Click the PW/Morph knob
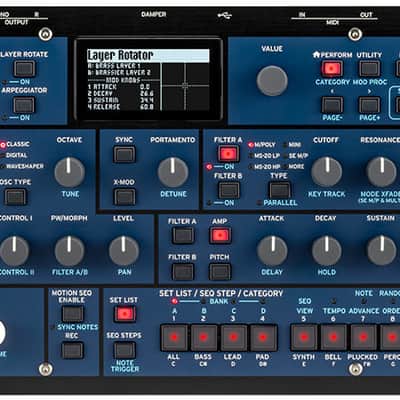The height and width of the screenshot is (400, 400). (x=69, y=251)
